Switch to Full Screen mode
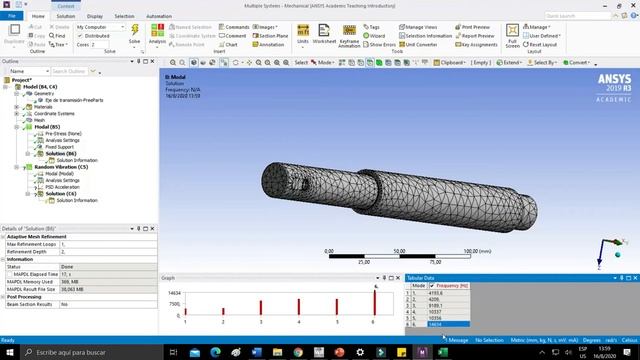 (x=512, y=36)
